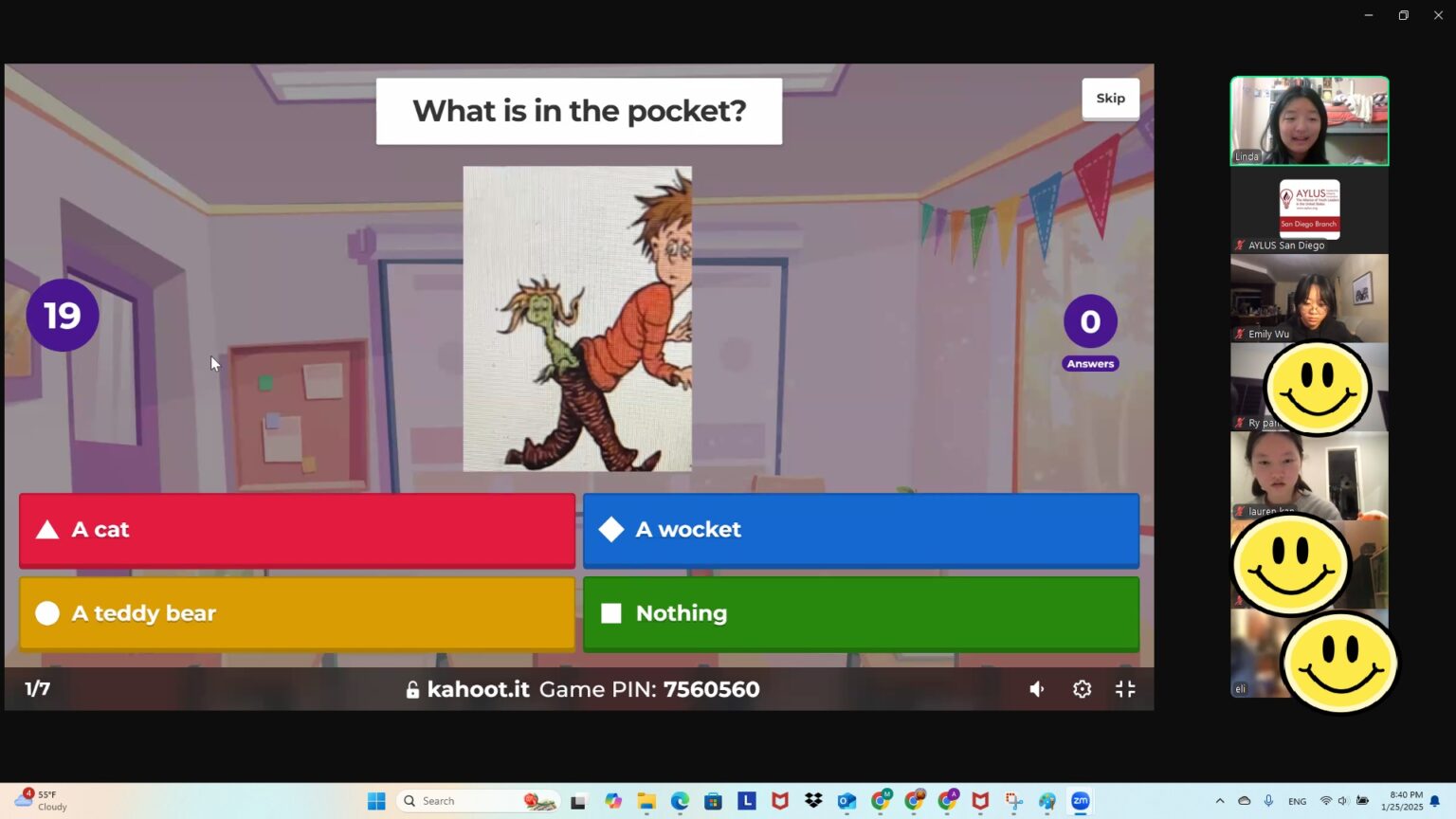Click the "What is in the pocket?" question title

tap(579, 111)
